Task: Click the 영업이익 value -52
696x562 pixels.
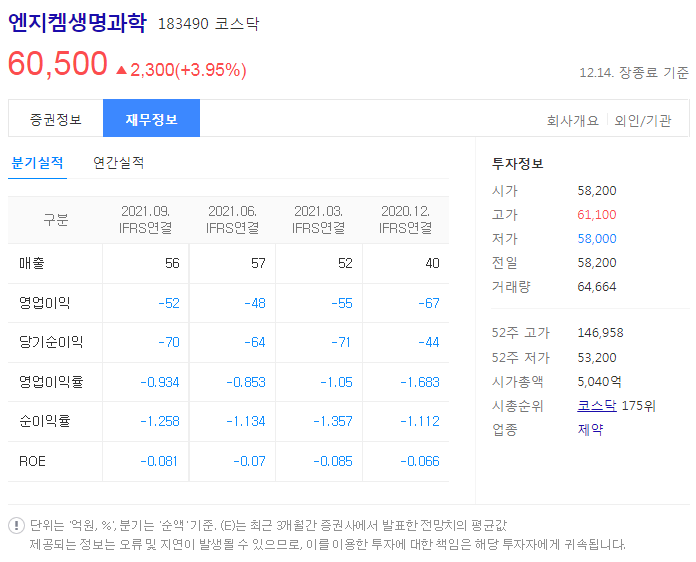Action: [169, 303]
